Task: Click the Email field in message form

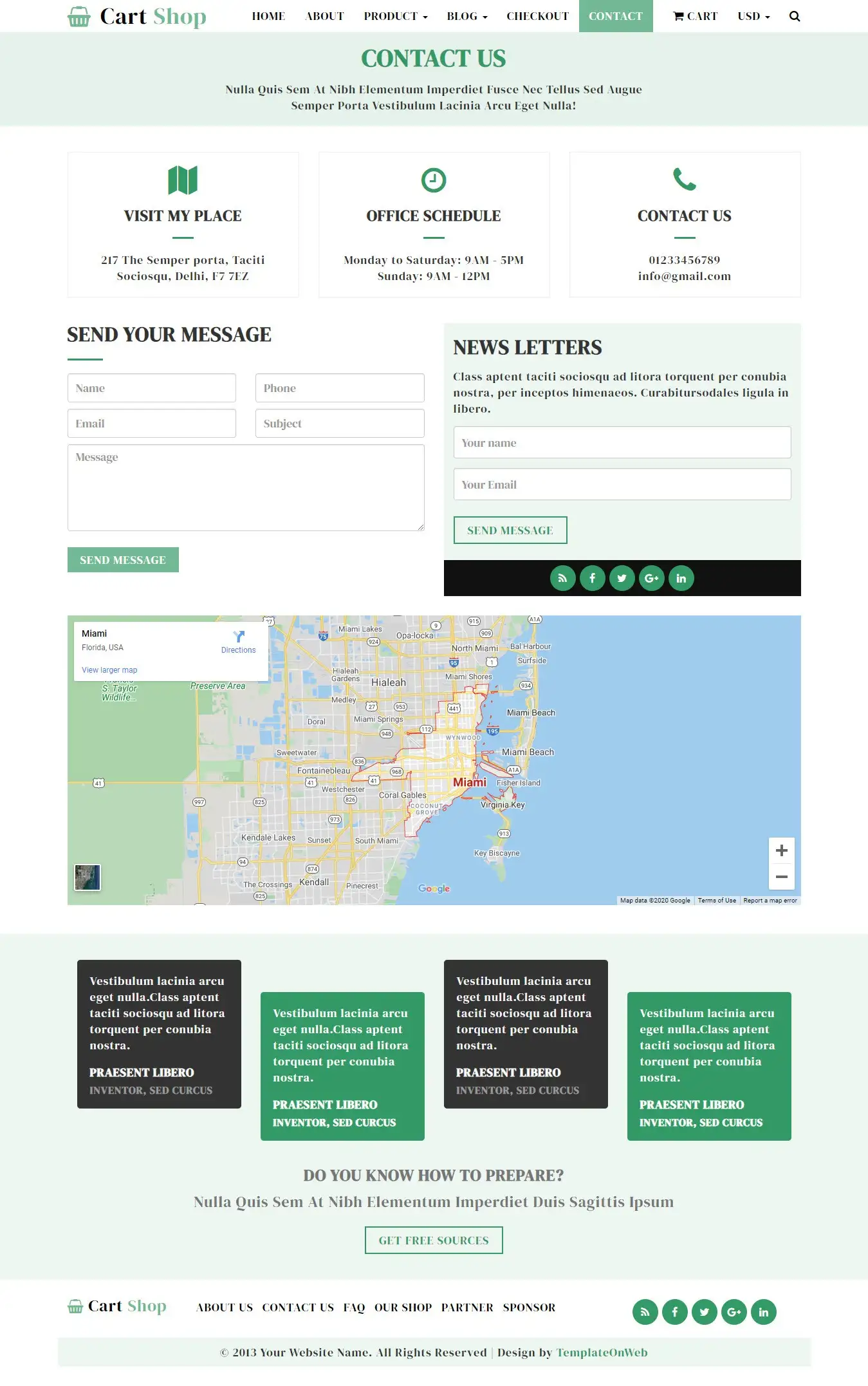Action: point(152,424)
